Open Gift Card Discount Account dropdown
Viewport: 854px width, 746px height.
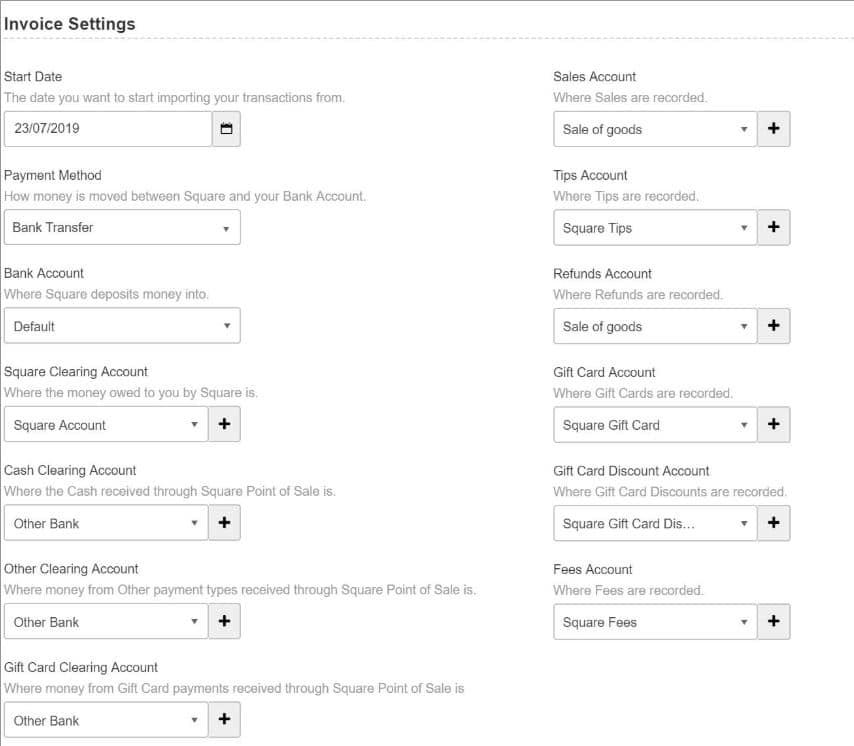(x=655, y=523)
